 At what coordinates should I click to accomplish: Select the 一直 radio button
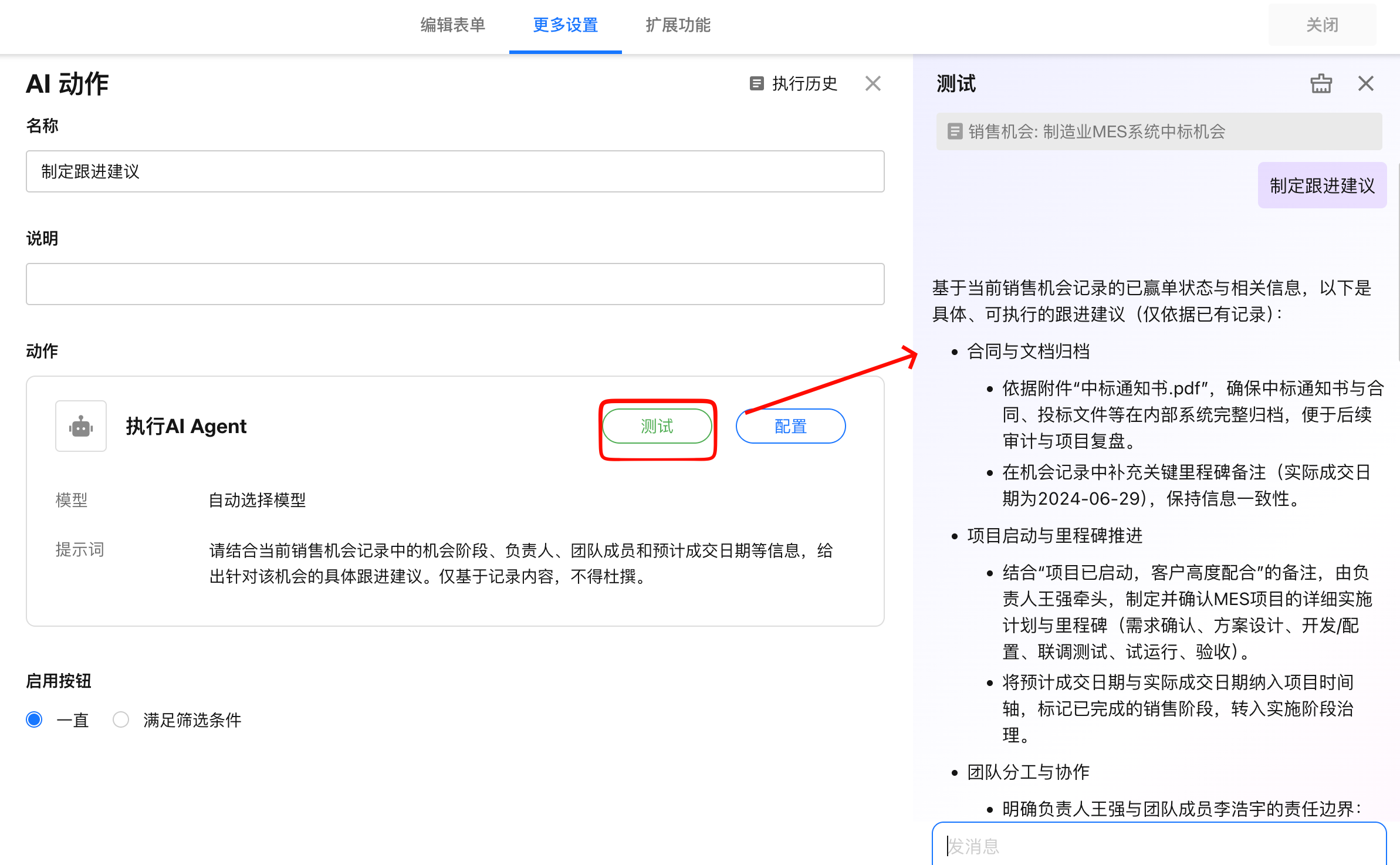click(x=35, y=719)
